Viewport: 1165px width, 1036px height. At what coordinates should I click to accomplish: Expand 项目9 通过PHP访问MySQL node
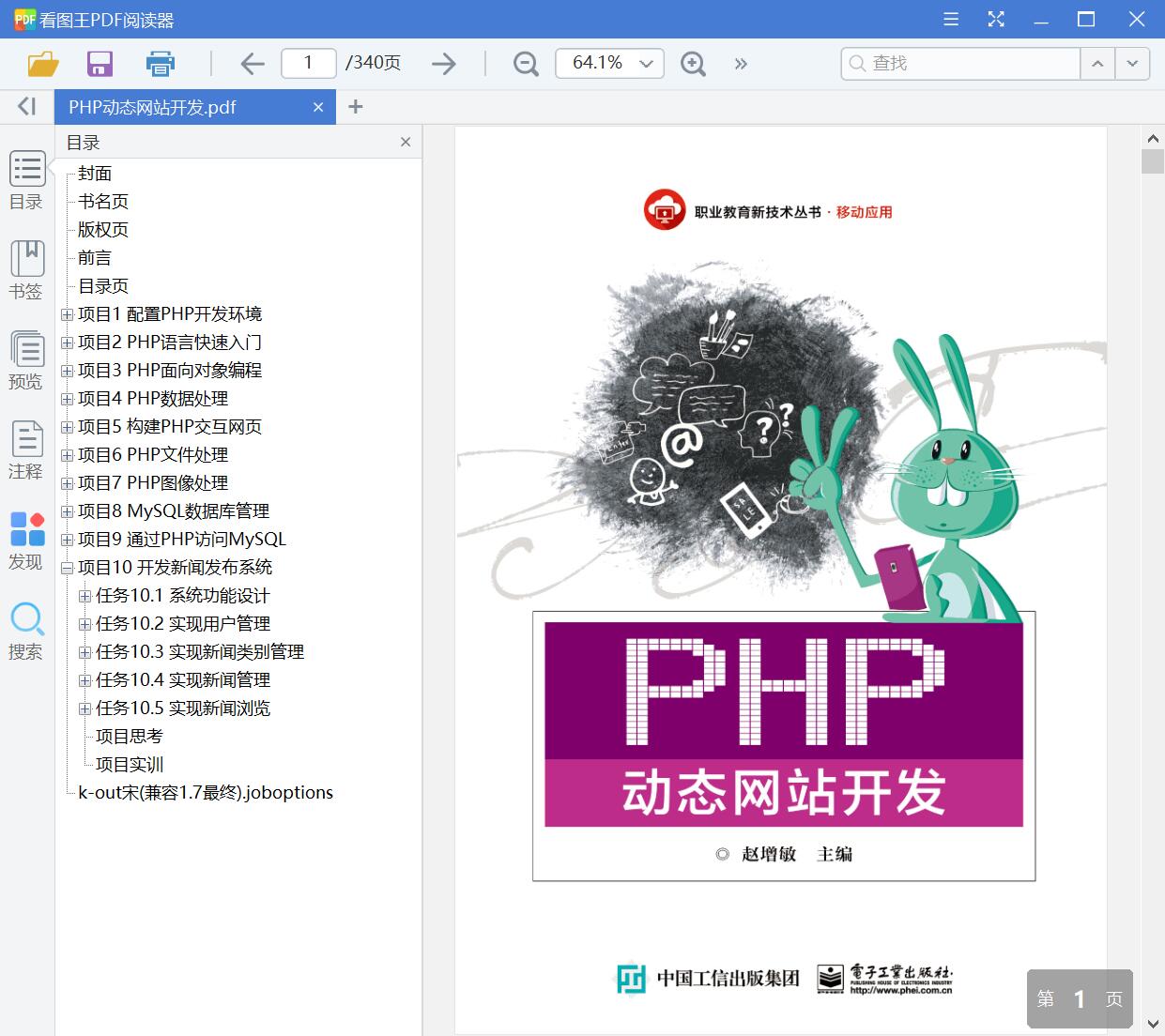(x=68, y=540)
